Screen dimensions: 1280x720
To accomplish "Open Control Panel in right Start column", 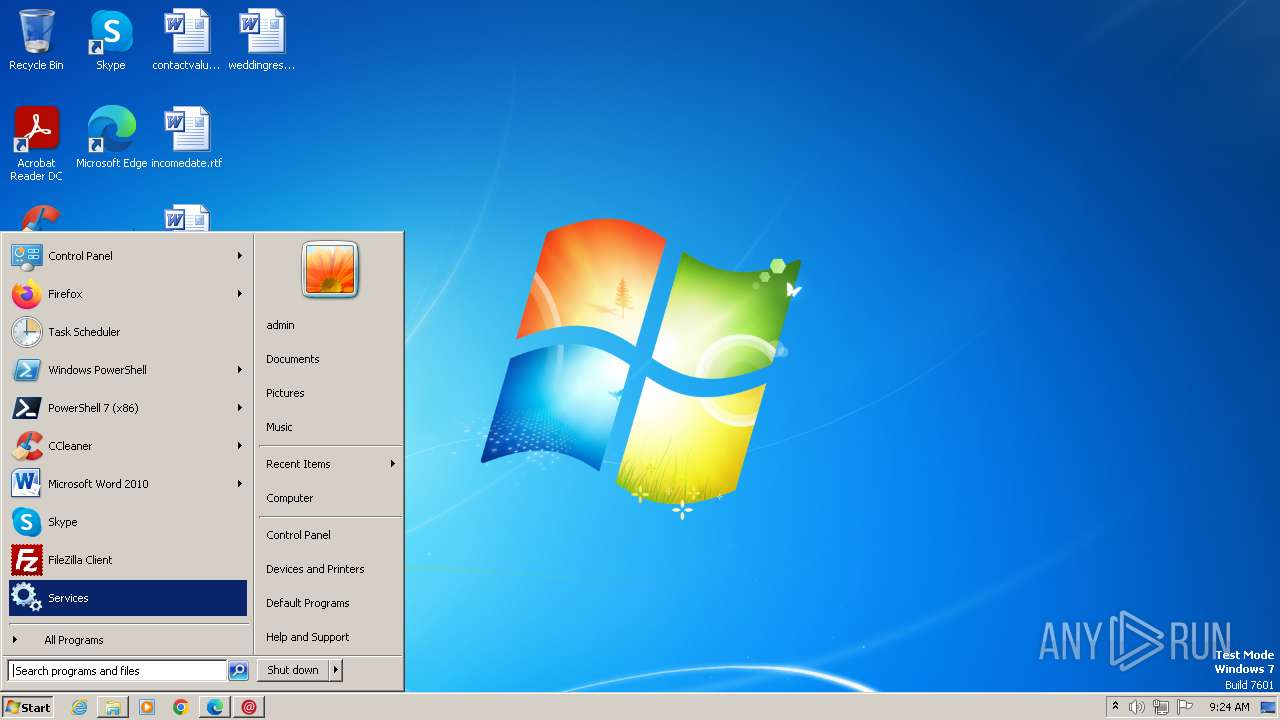I will tap(330, 535).
